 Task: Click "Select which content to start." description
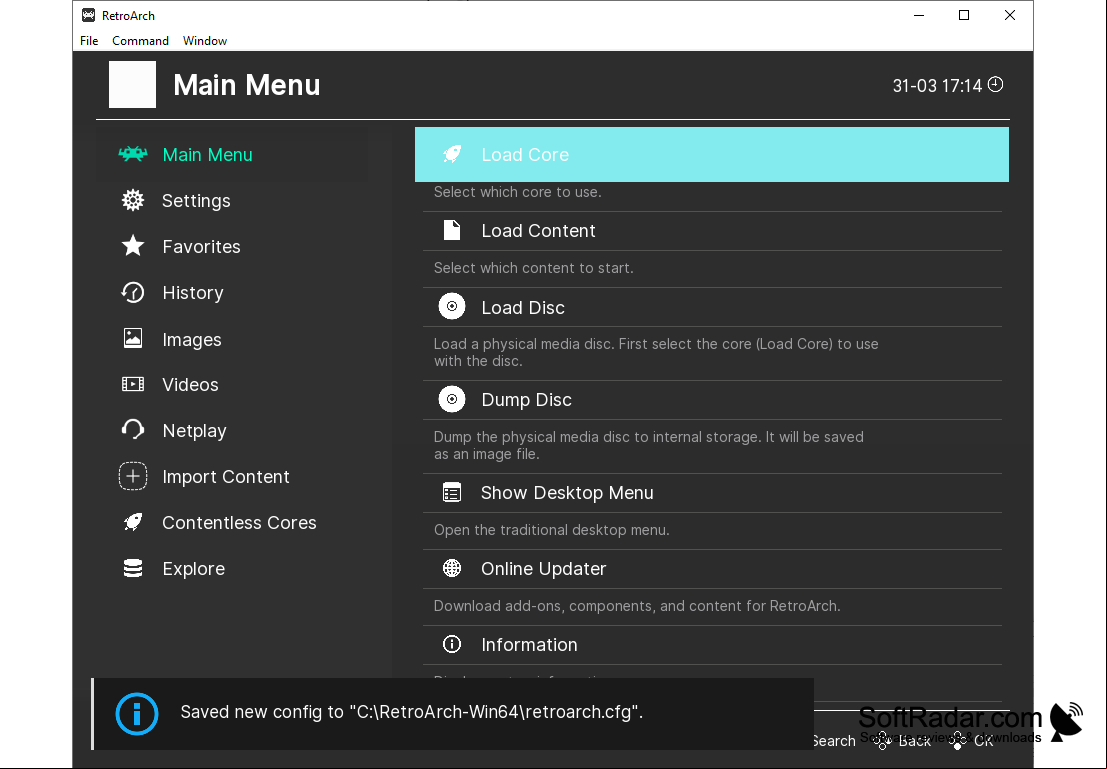(x=534, y=268)
